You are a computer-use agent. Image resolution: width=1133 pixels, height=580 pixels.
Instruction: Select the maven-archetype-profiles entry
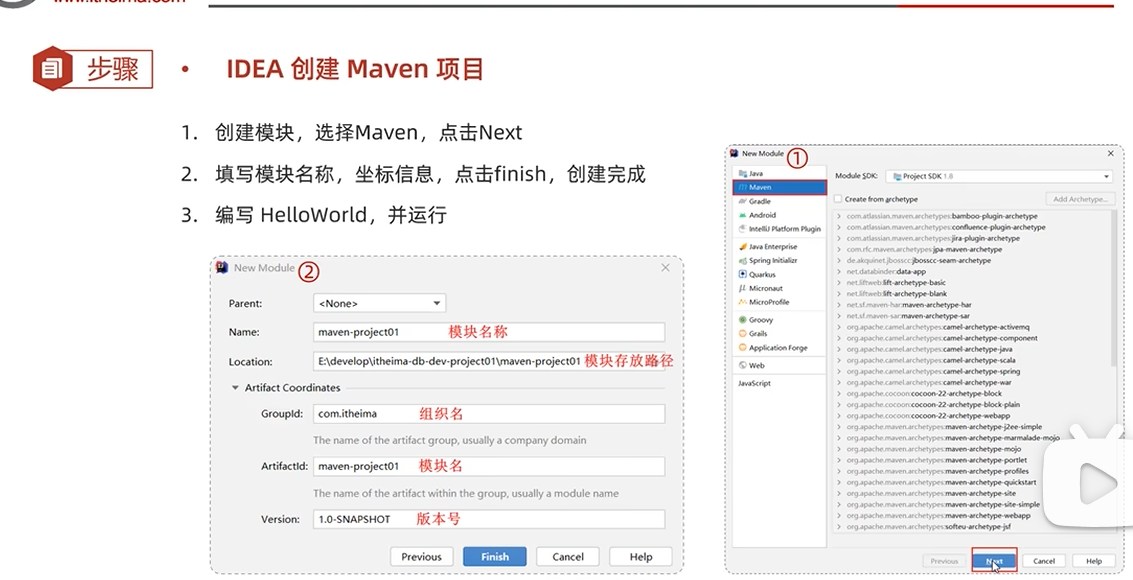click(937, 472)
